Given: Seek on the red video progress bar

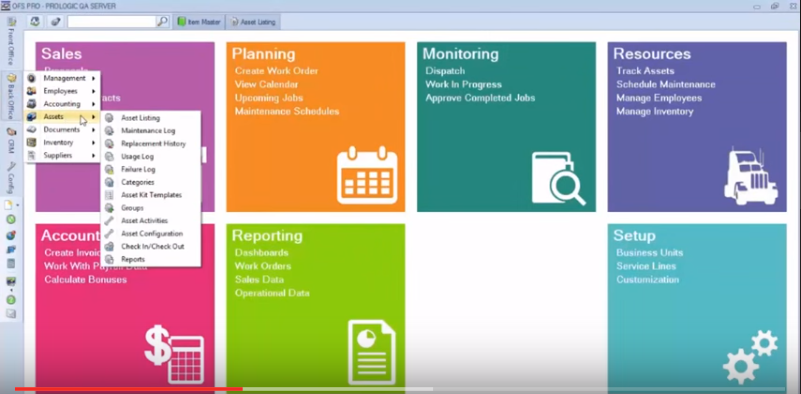Looking at the screenshot, I should [x=129, y=389].
